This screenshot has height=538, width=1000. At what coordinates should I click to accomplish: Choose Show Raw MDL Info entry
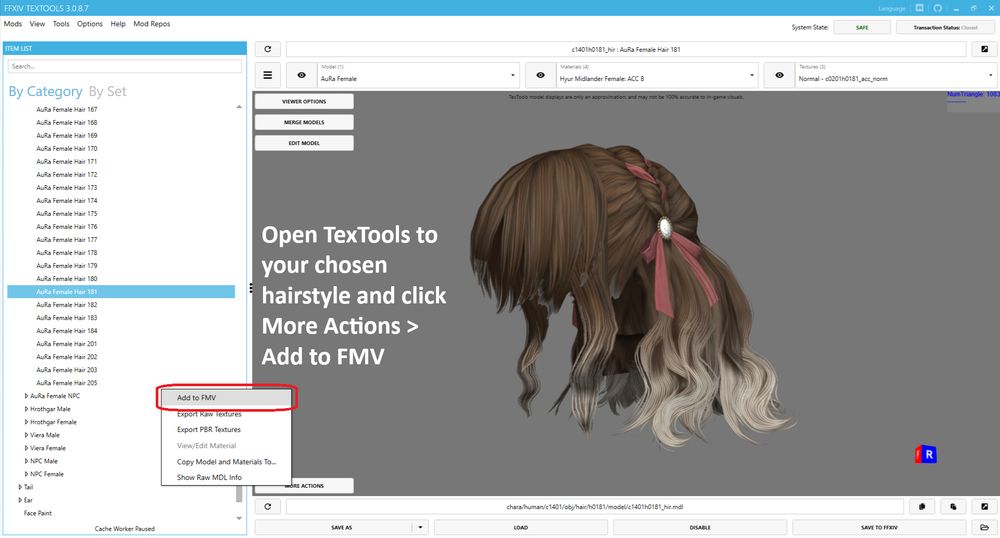(x=226, y=477)
